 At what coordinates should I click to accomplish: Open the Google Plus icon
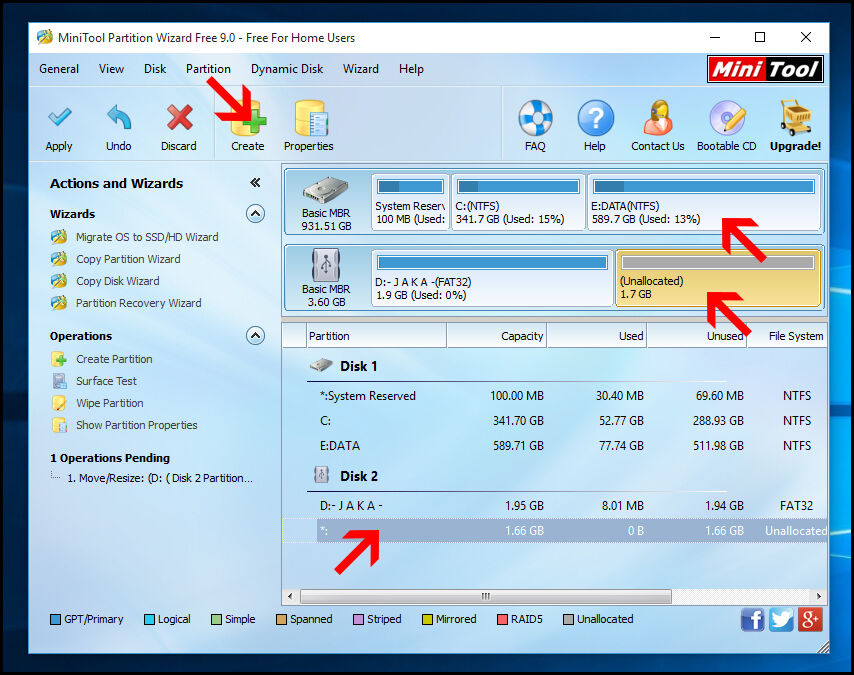pyautogui.click(x=810, y=620)
